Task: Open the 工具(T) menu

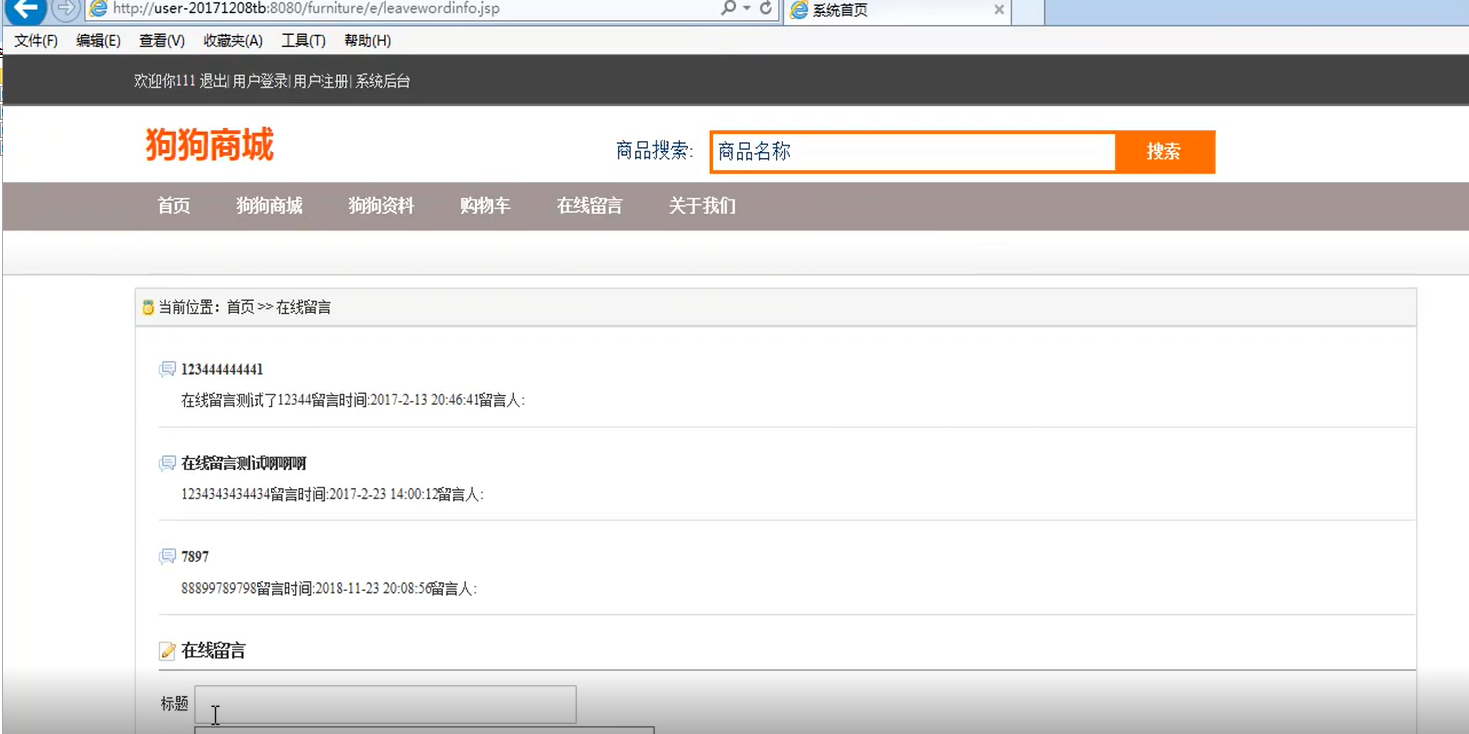Action: click(x=303, y=41)
